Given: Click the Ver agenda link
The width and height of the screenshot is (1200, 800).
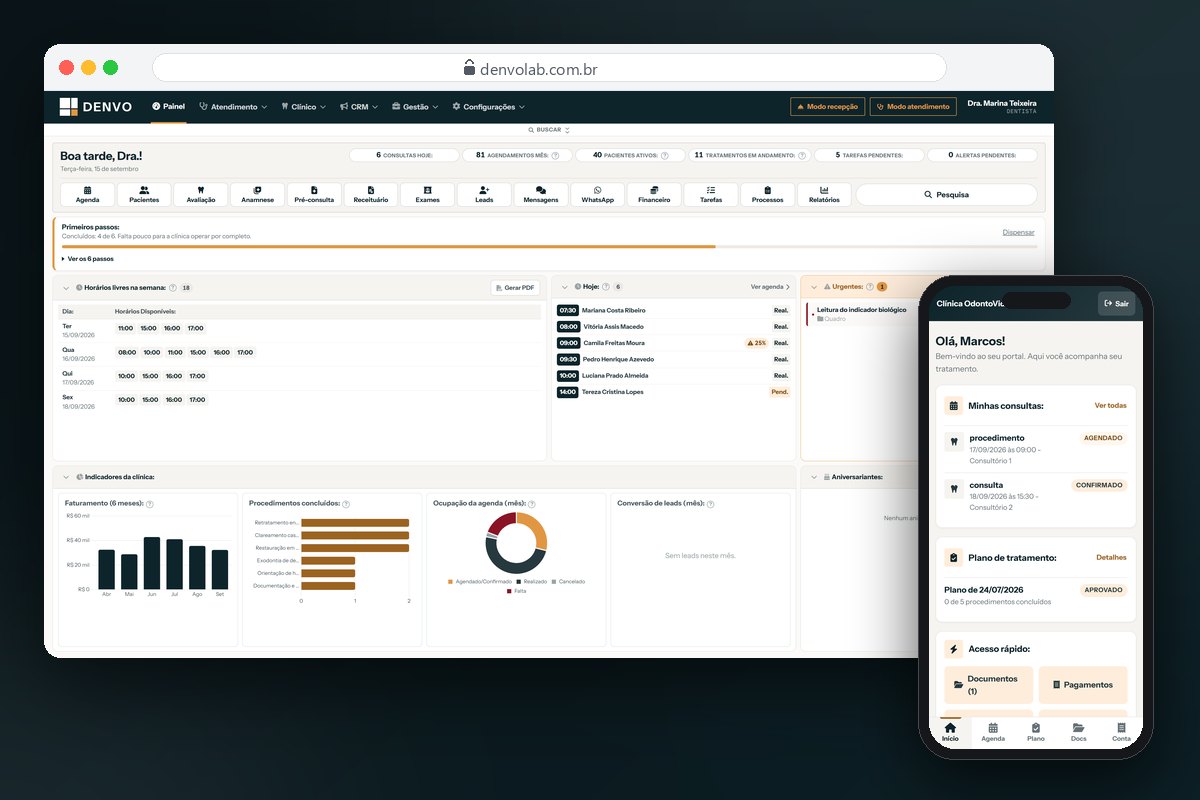Looking at the screenshot, I should pos(770,287).
